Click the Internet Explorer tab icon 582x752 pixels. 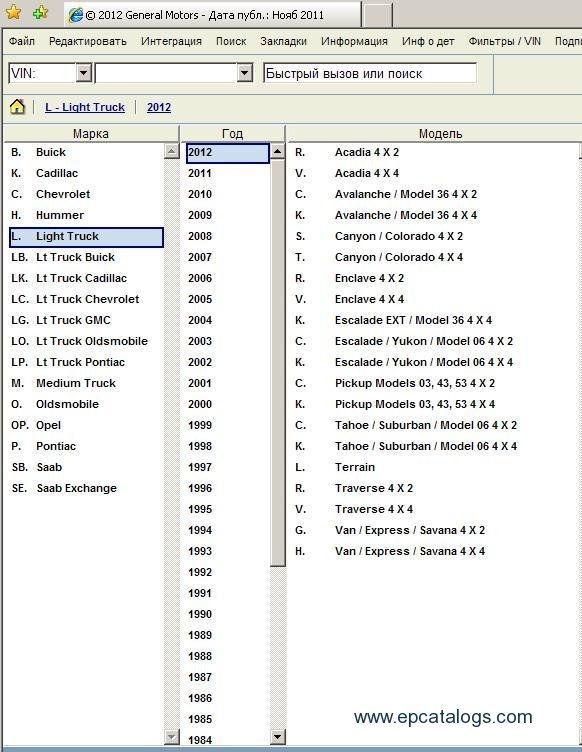coord(76,15)
